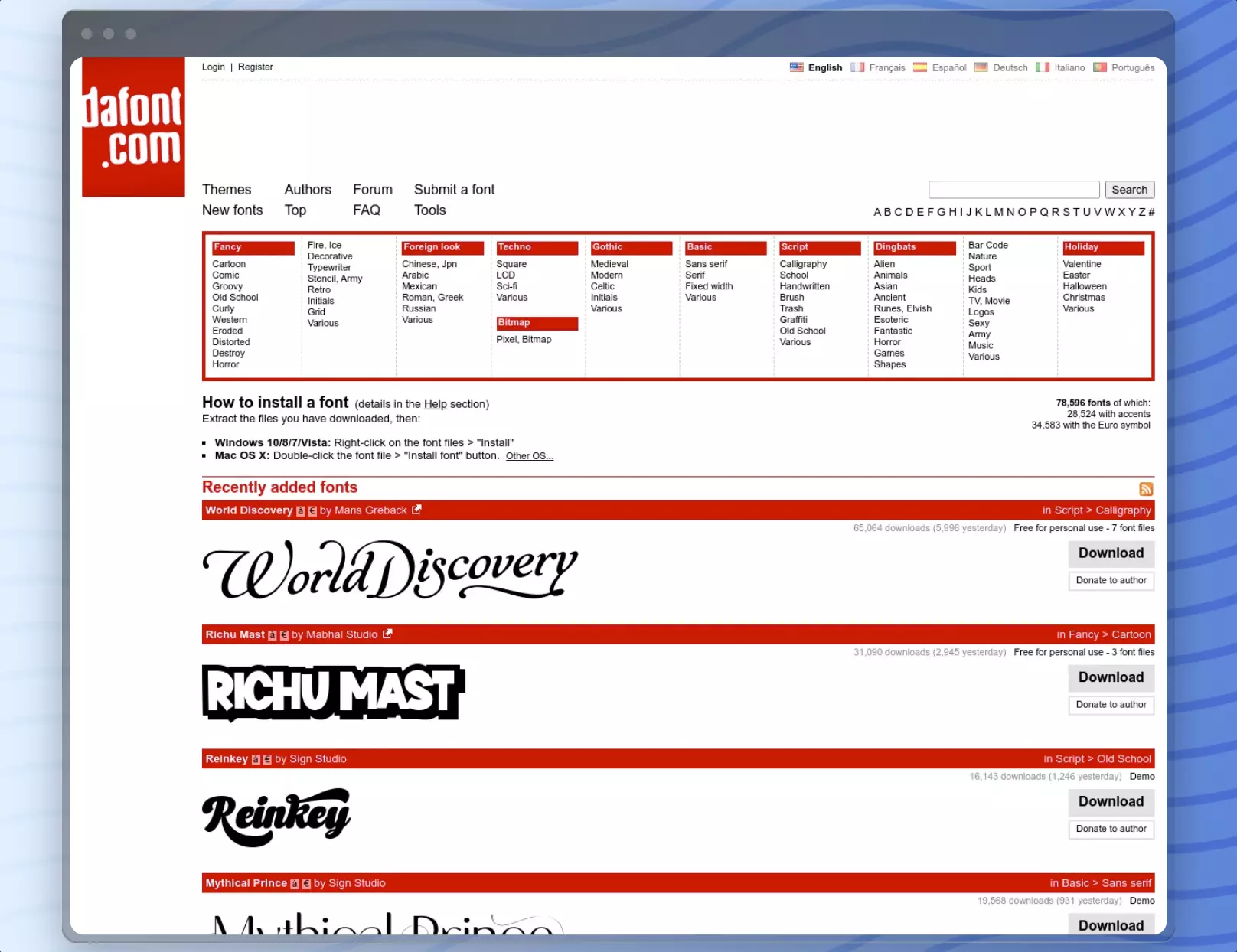This screenshot has height=952, width=1237.
Task: Click Euro symbol icon next to Reinkey
Action: click(267, 760)
